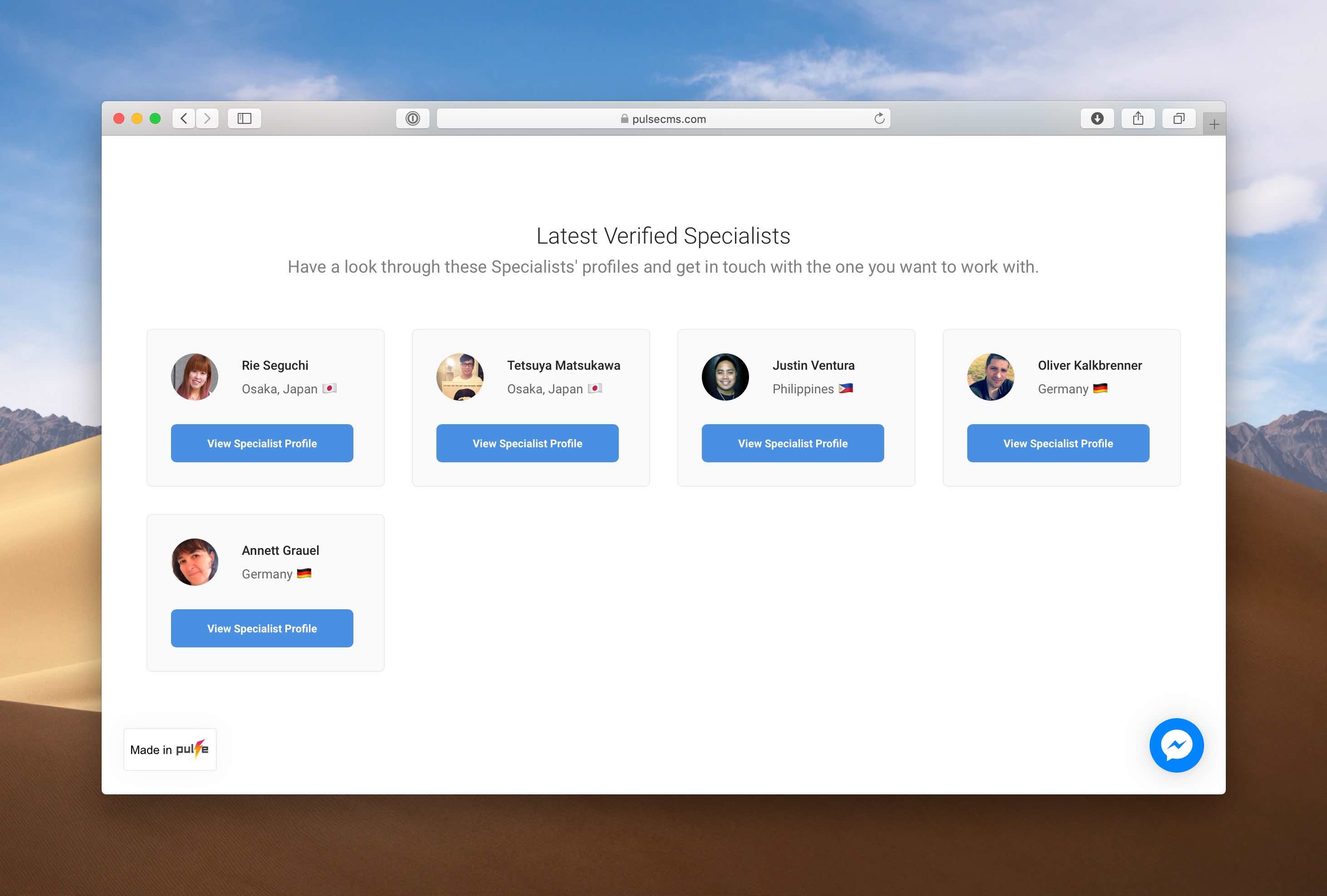Click 'Osaka, Japan' under Rie Seguchi

click(279, 389)
